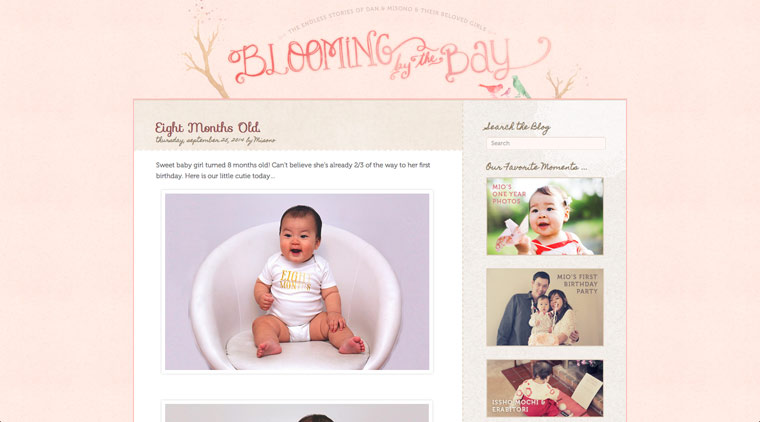Click the pink bird icon in header

[x=491, y=89]
